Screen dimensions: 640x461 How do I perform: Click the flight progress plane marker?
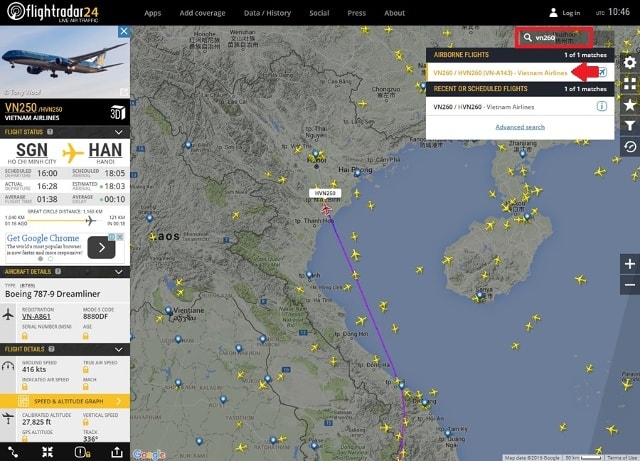click(91, 221)
